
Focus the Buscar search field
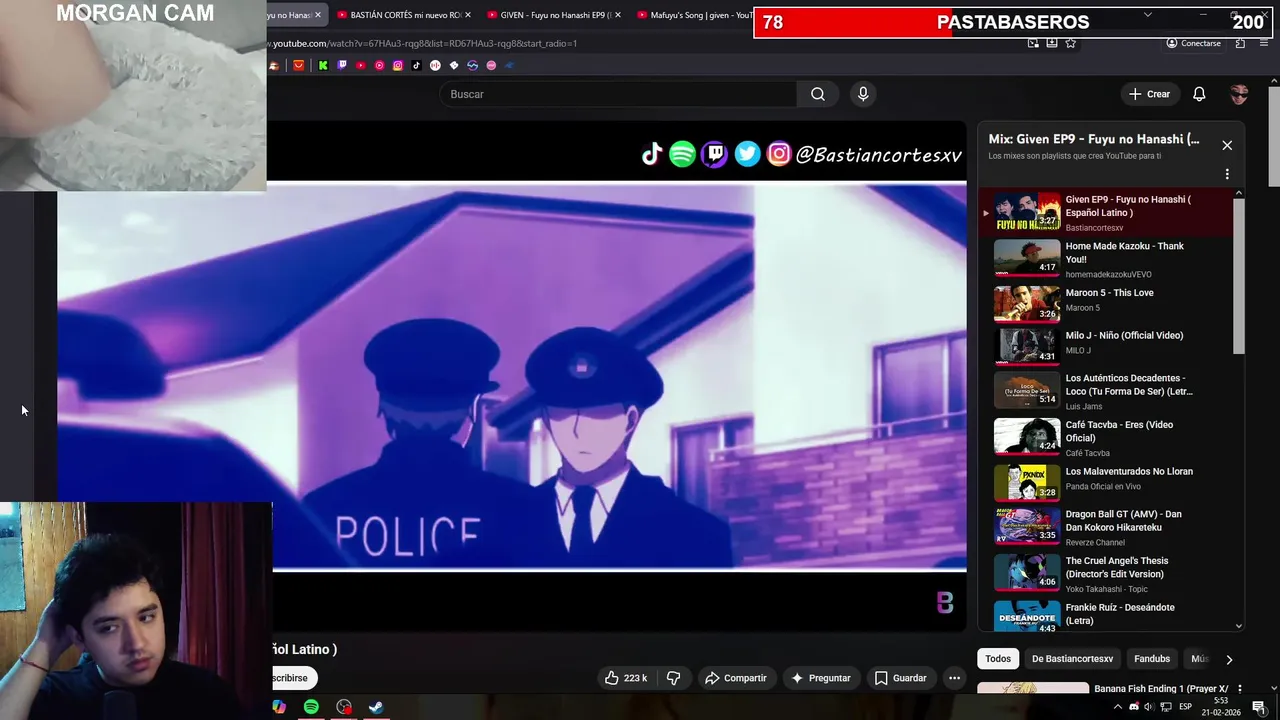pyautogui.click(x=618, y=94)
